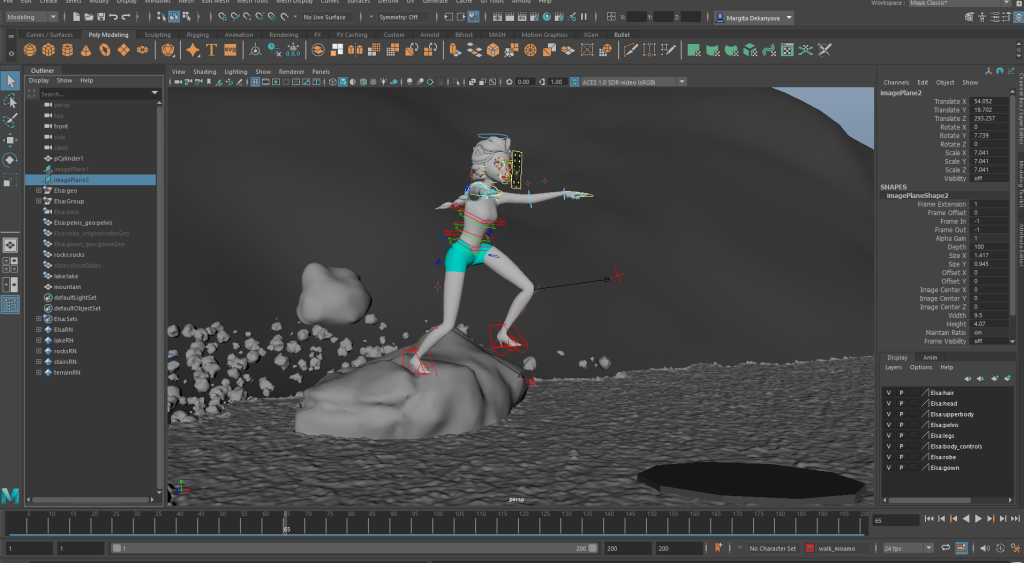This screenshot has height=563, width=1024.
Task: Open the Renderer menu in viewport panel
Action: [x=291, y=72]
